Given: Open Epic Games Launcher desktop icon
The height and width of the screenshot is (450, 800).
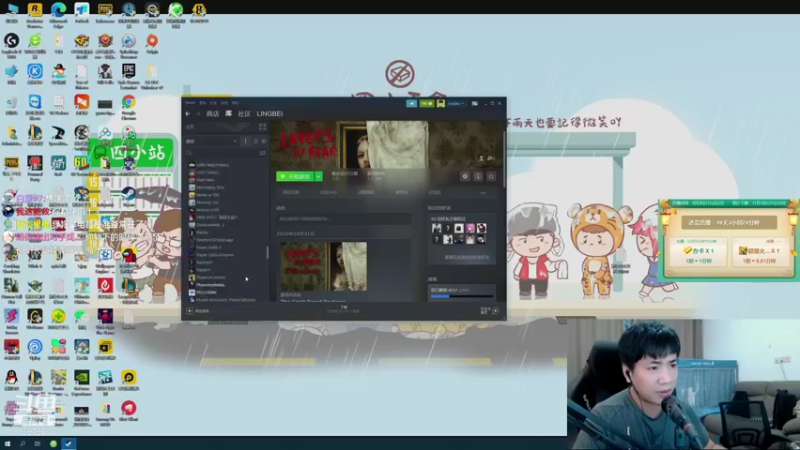Looking at the screenshot, I should 129,76.
